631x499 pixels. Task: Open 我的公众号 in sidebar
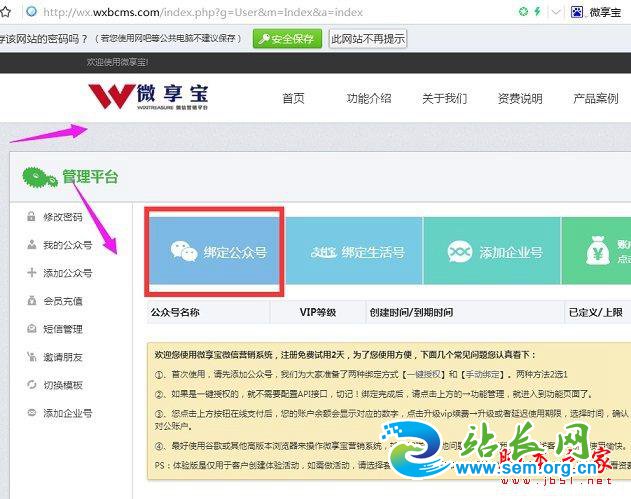coord(68,245)
